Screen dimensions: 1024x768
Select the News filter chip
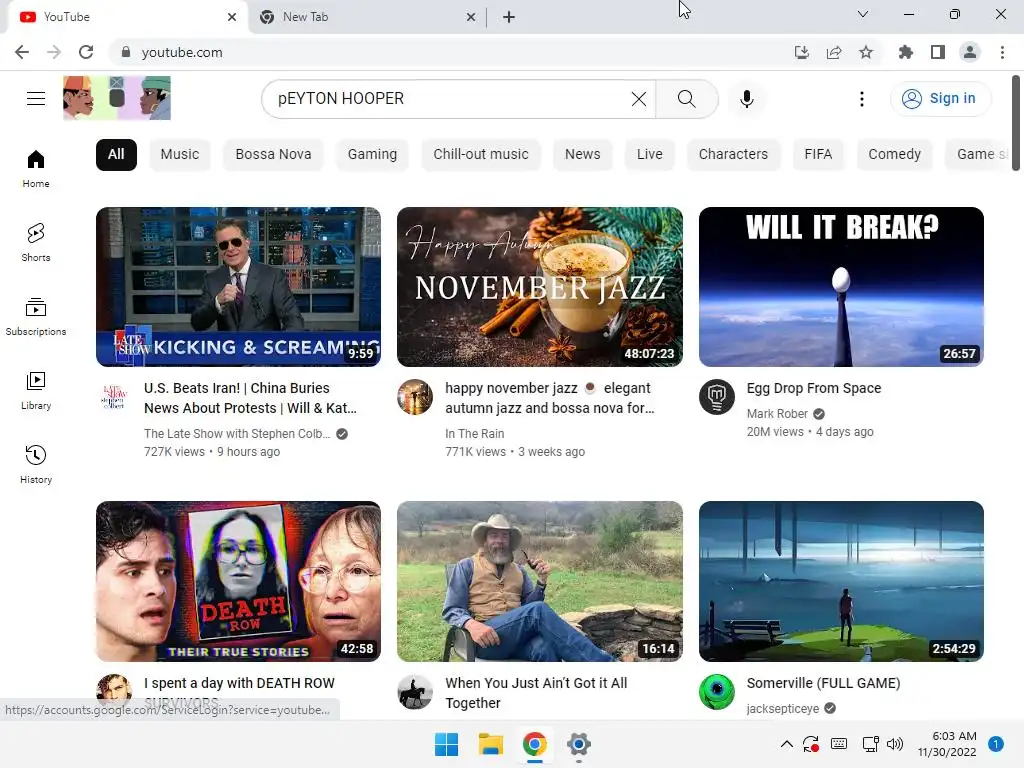(x=583, y=154)
